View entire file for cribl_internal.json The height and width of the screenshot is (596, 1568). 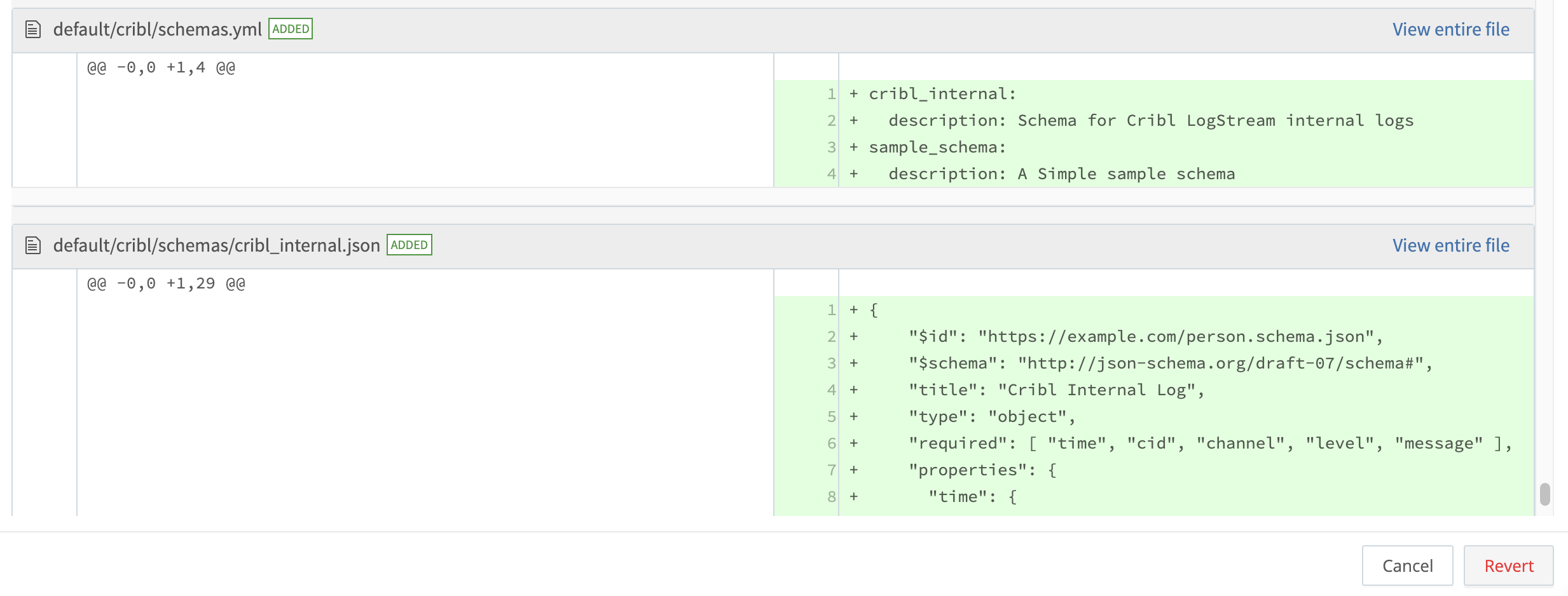[1451, 245]
